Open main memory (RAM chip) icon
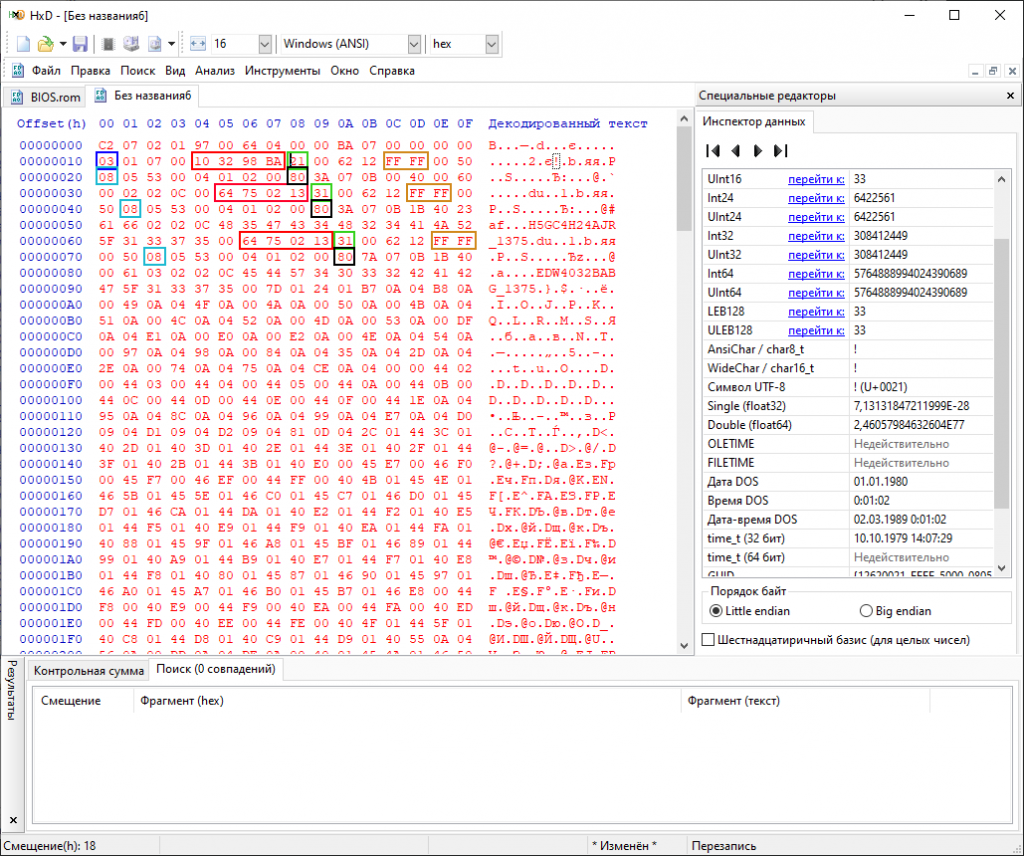1024x856 pixels. [x=108, y=44]
